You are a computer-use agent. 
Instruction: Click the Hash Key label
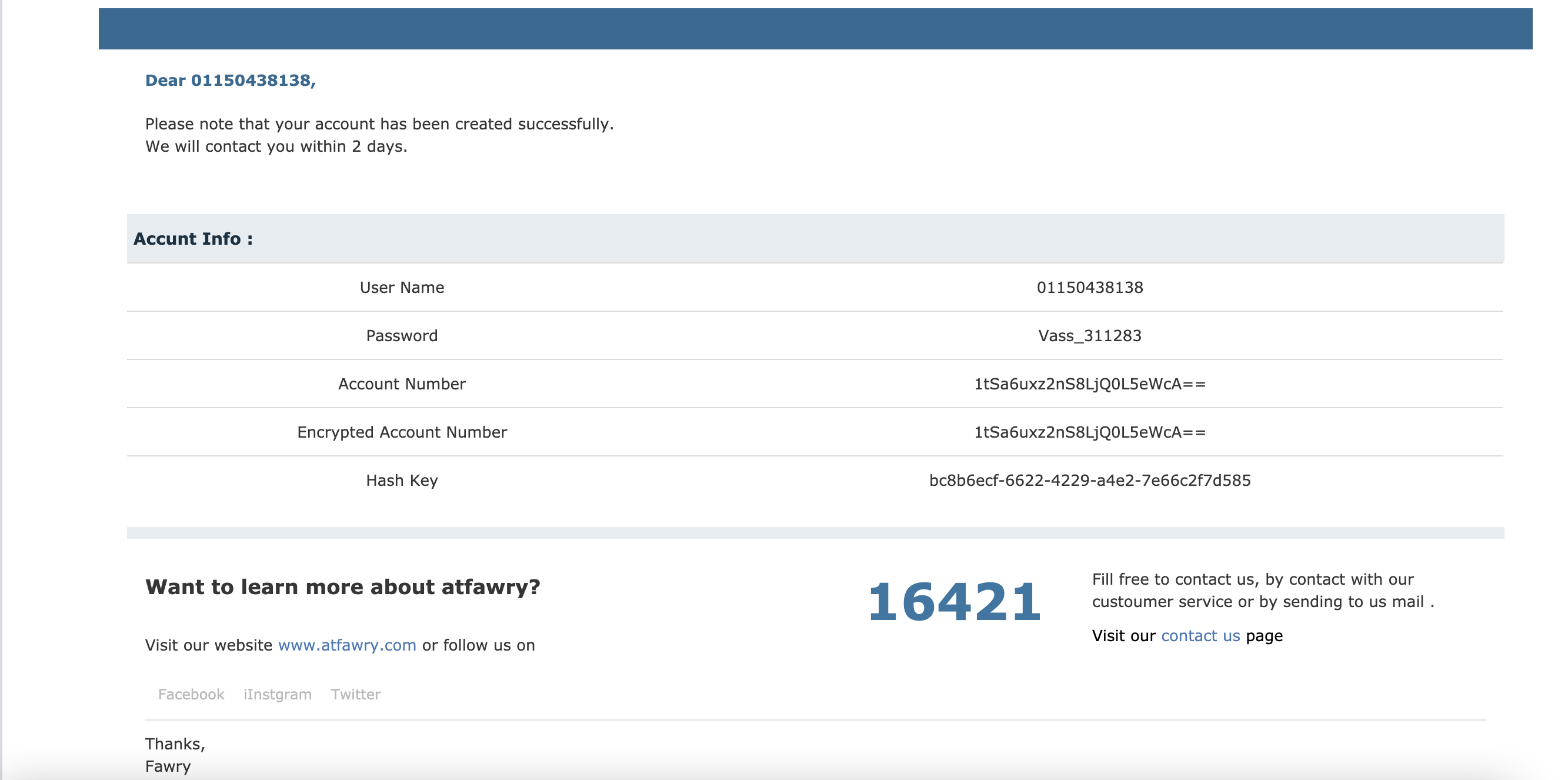(x=402, y=481)
